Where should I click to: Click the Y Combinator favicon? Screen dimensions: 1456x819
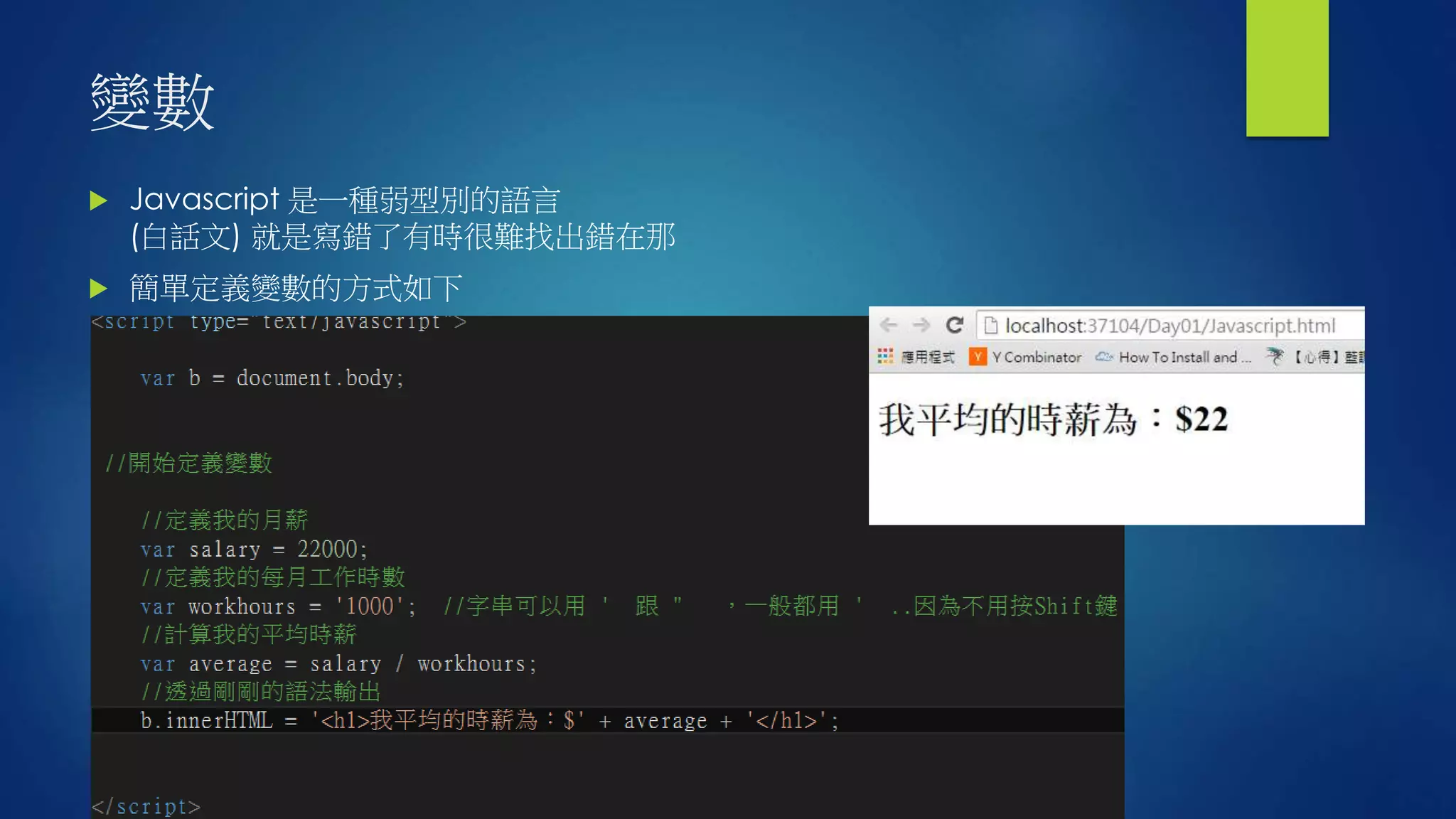(978, 356)
